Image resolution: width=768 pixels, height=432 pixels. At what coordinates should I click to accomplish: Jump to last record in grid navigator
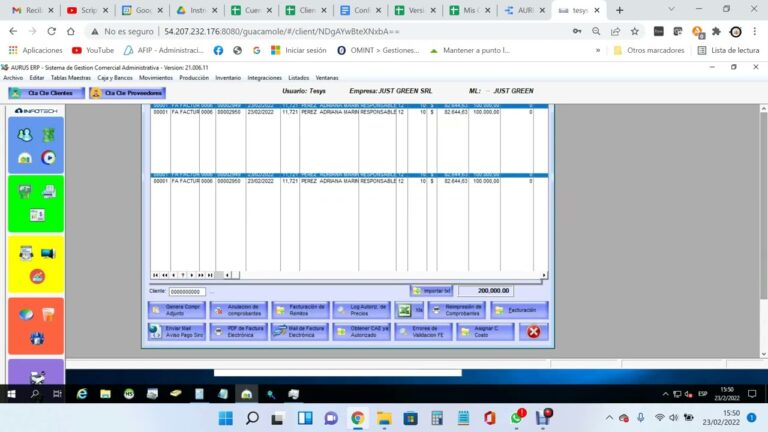point(210,275)
